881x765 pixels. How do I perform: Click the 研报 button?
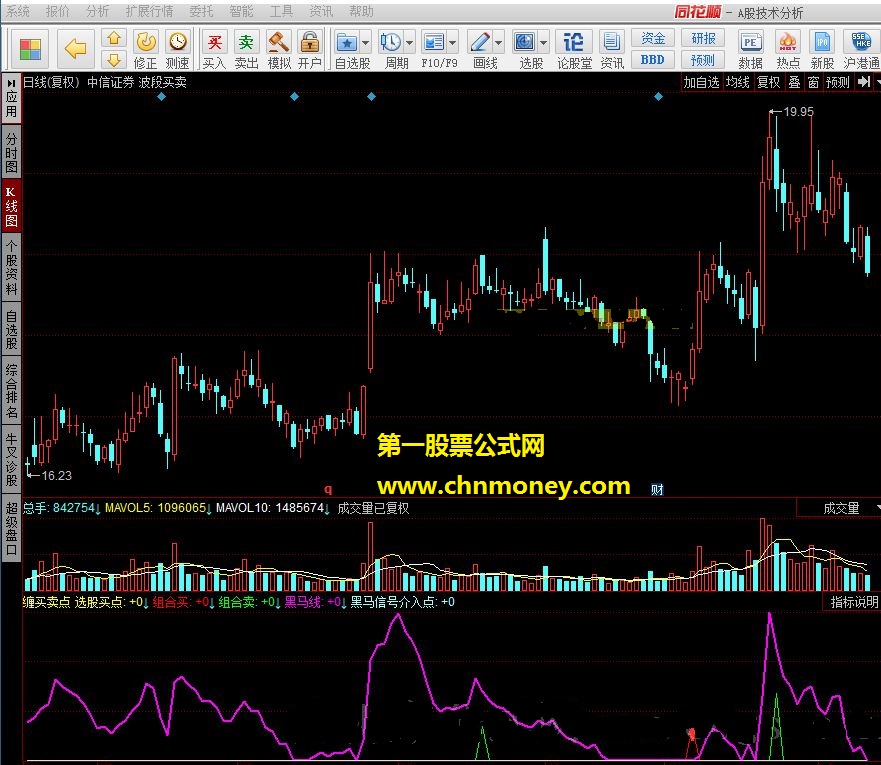pos(703,38)
